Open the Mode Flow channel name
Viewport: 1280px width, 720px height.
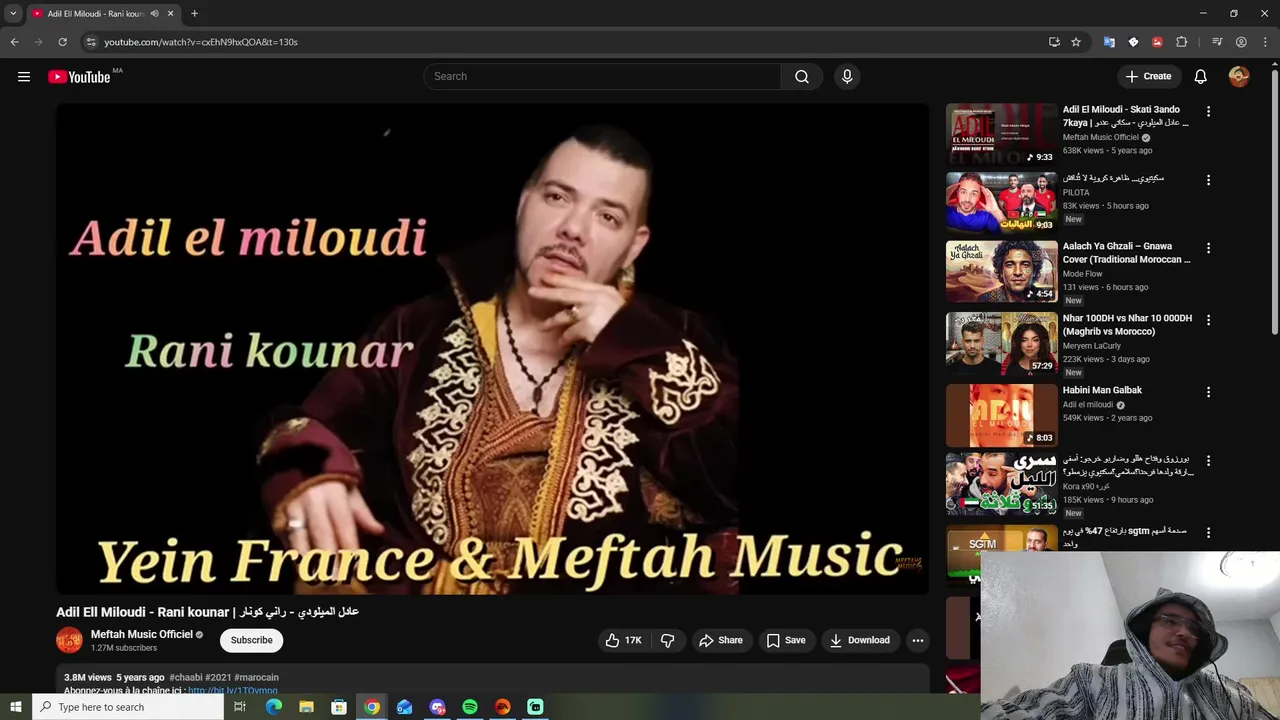(1083, 274)
